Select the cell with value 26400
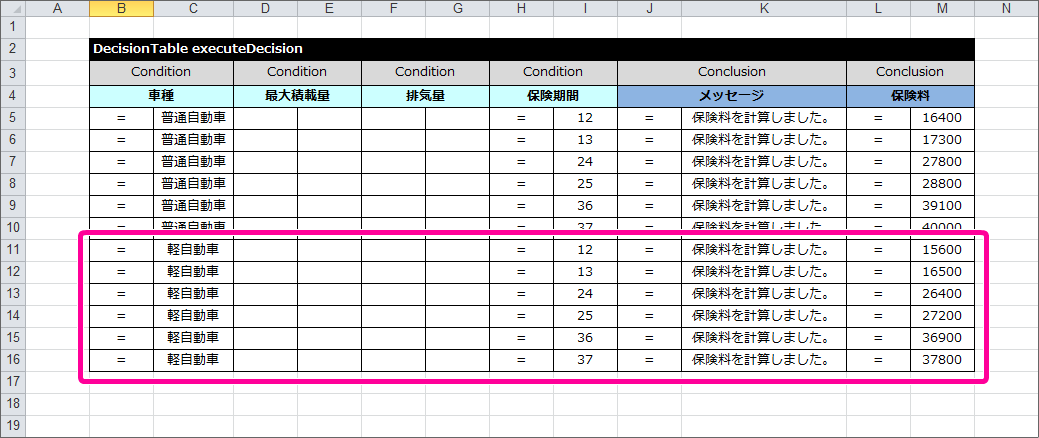The width and height of the screenshot is (1039, 438). coord(942,294)
